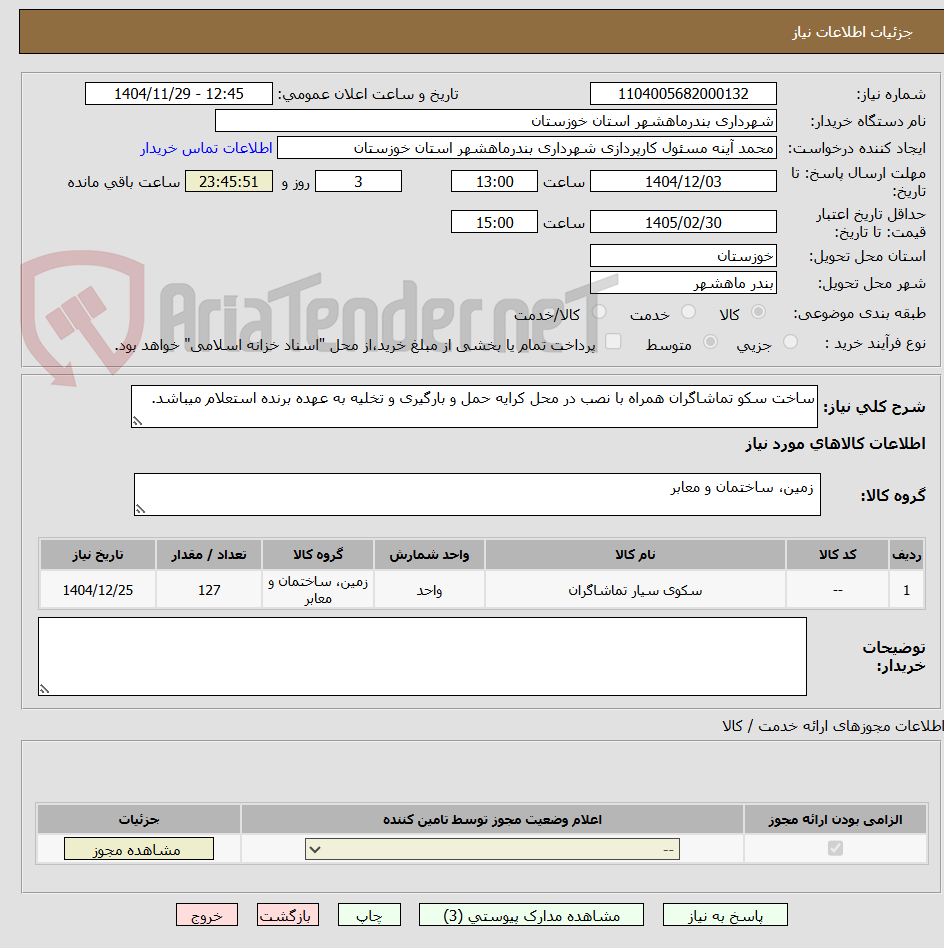
Task: Click the response deadline date 1404/12/03
Action: click(x=683, y=181)
